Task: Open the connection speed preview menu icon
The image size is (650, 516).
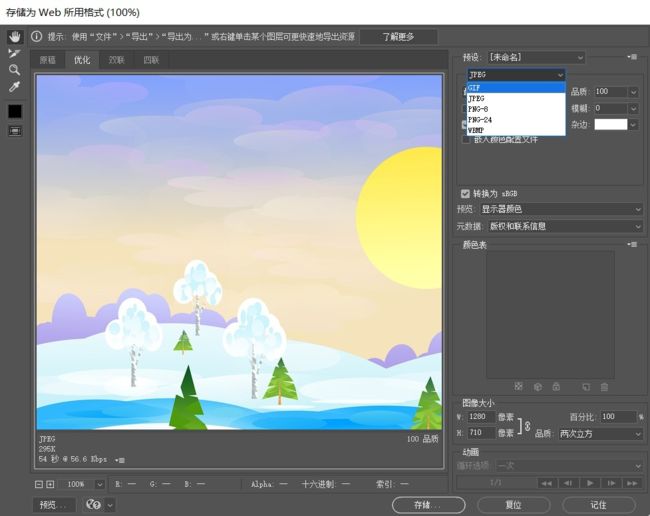Action: tap(120, 460)
